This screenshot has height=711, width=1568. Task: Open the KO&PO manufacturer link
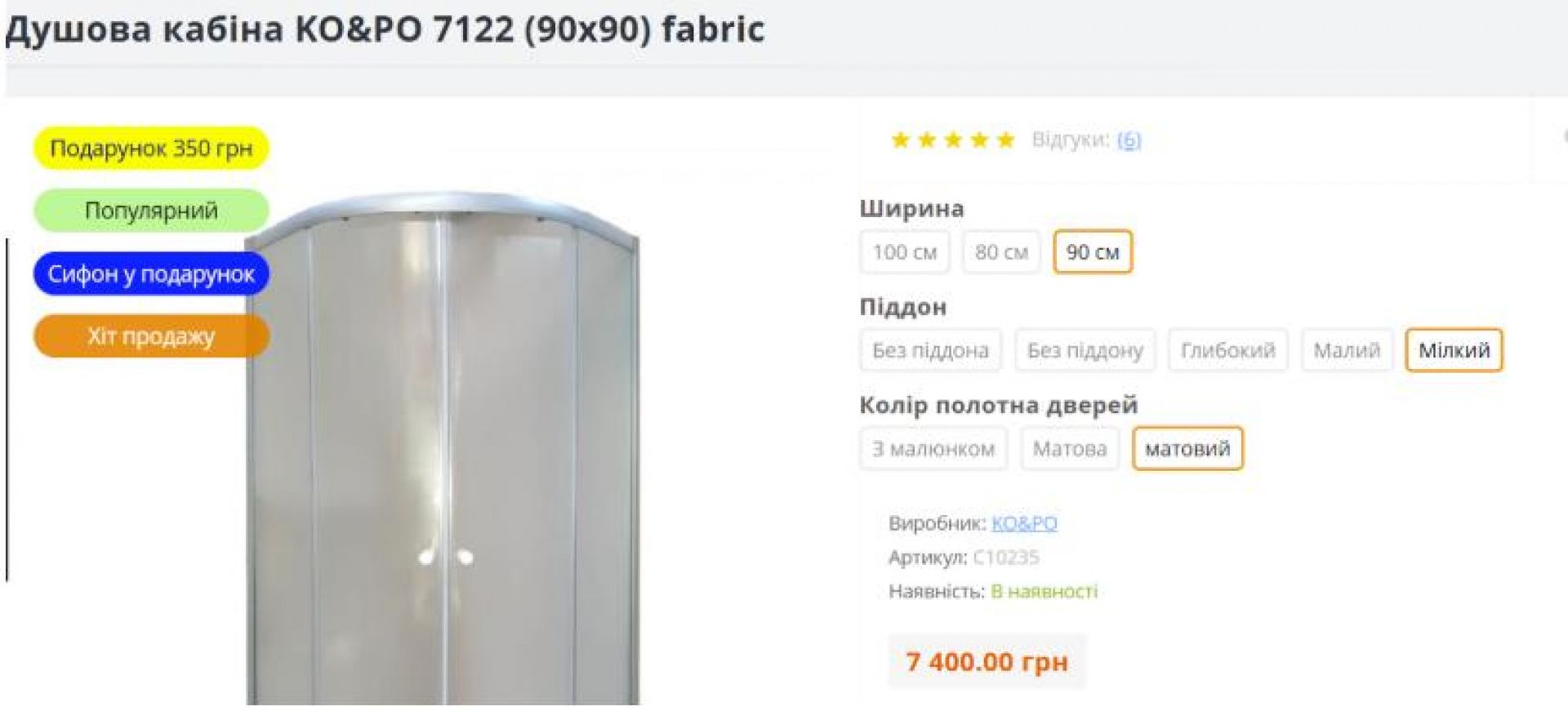[x=1024, y=523]
